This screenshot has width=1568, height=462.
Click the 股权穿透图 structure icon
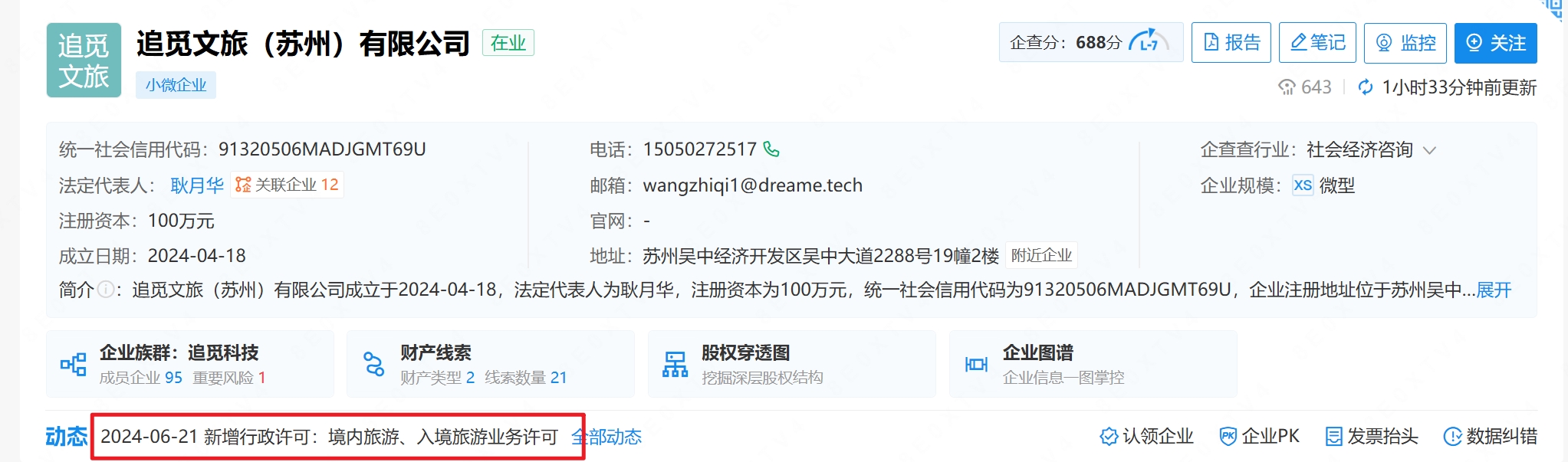[x=675, y=365]
